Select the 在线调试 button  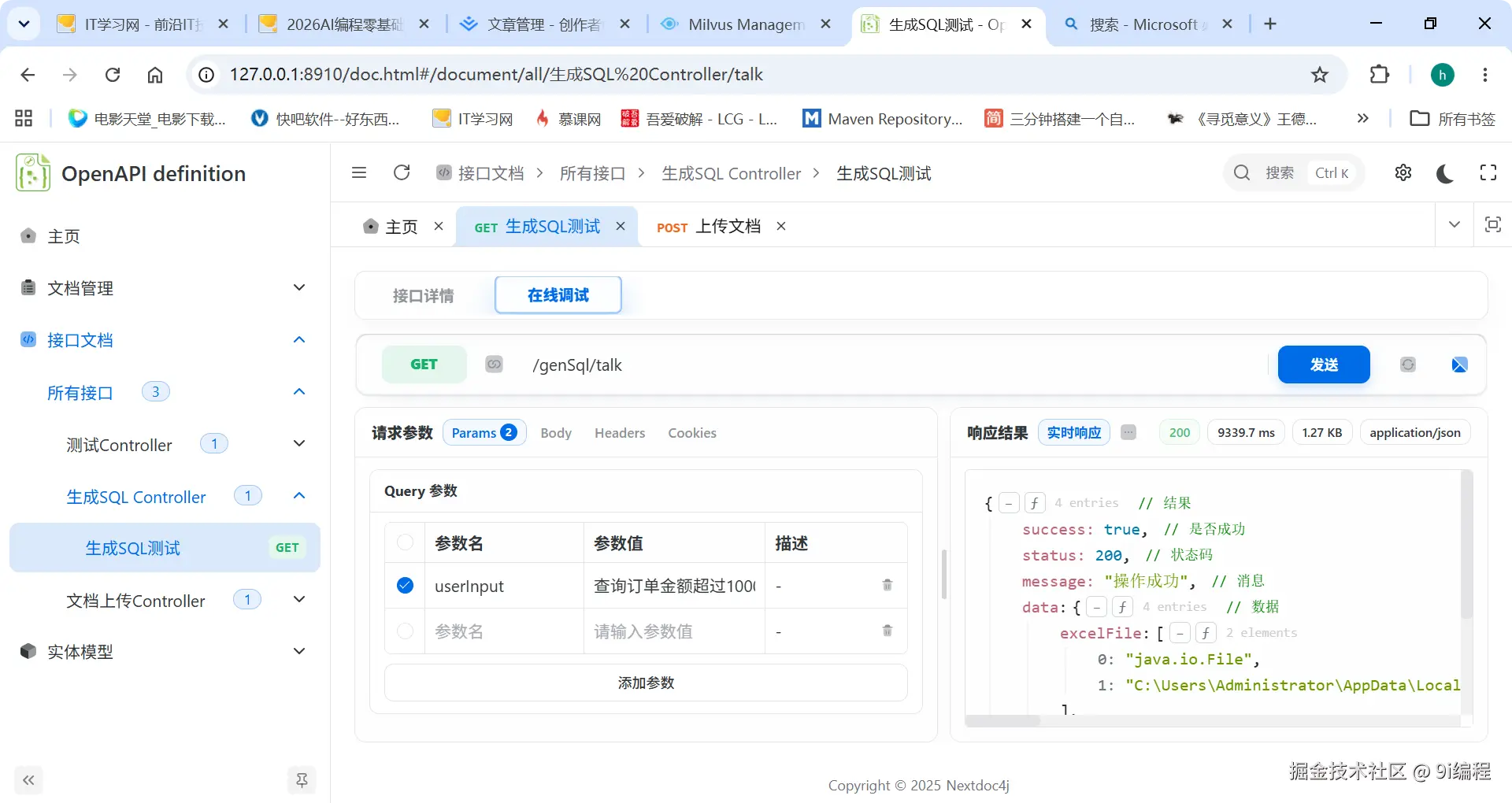(x=558, y=295)
